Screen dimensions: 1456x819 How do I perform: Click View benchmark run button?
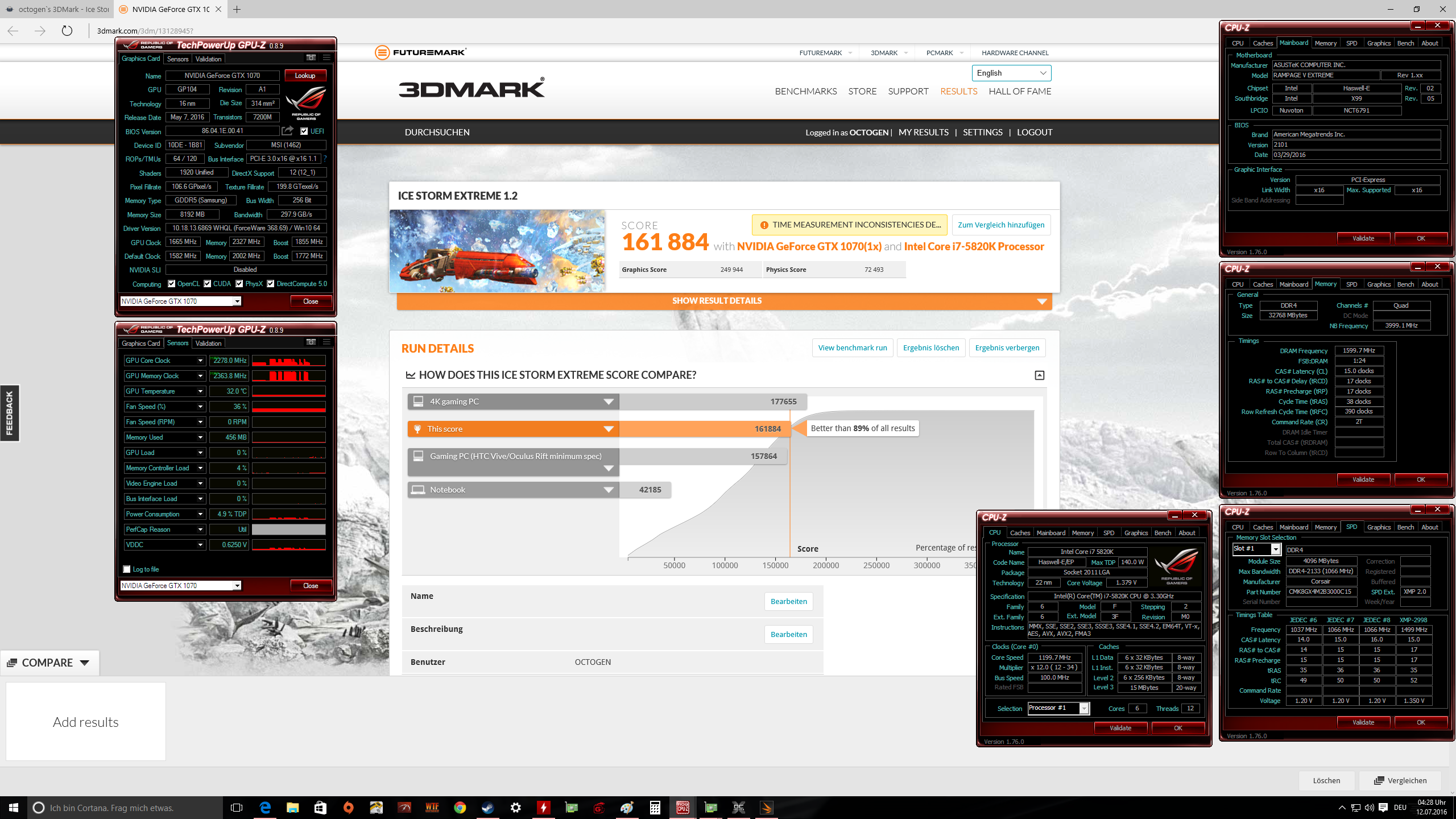pyautogui.click(x=853, y=348)
